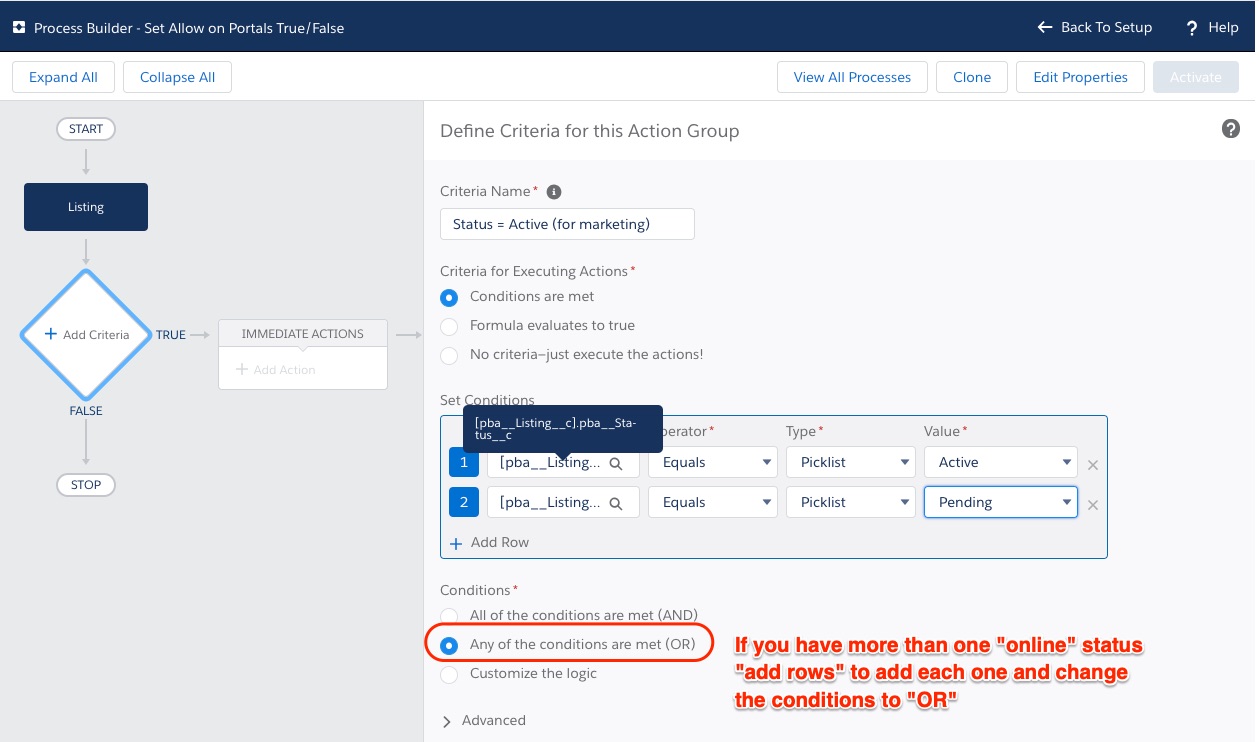
Task: Click the Process Builder logo icon
Action: [x=19, y=28]
